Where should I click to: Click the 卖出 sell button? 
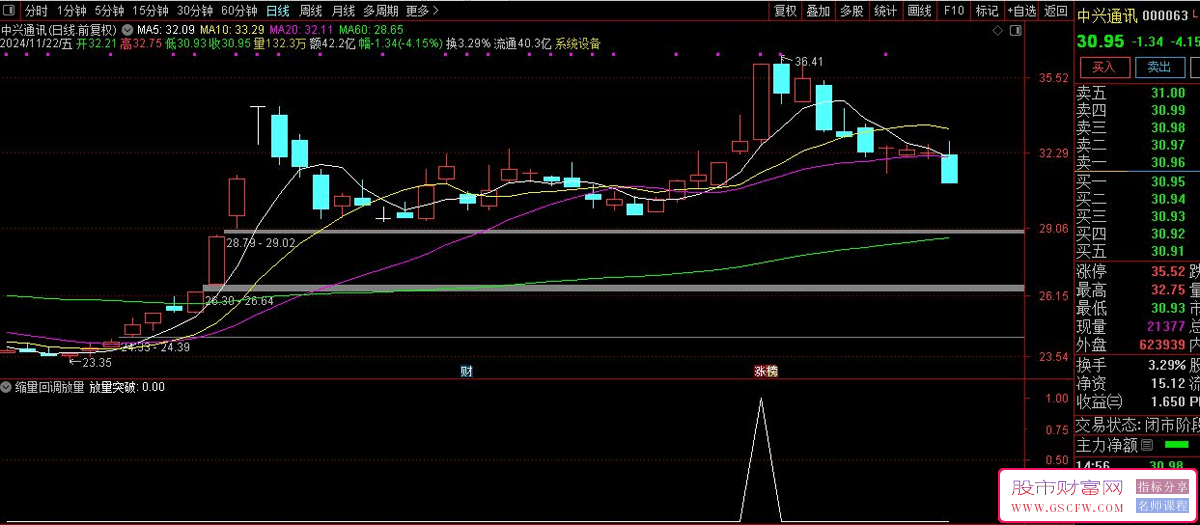click(1158, 67)
